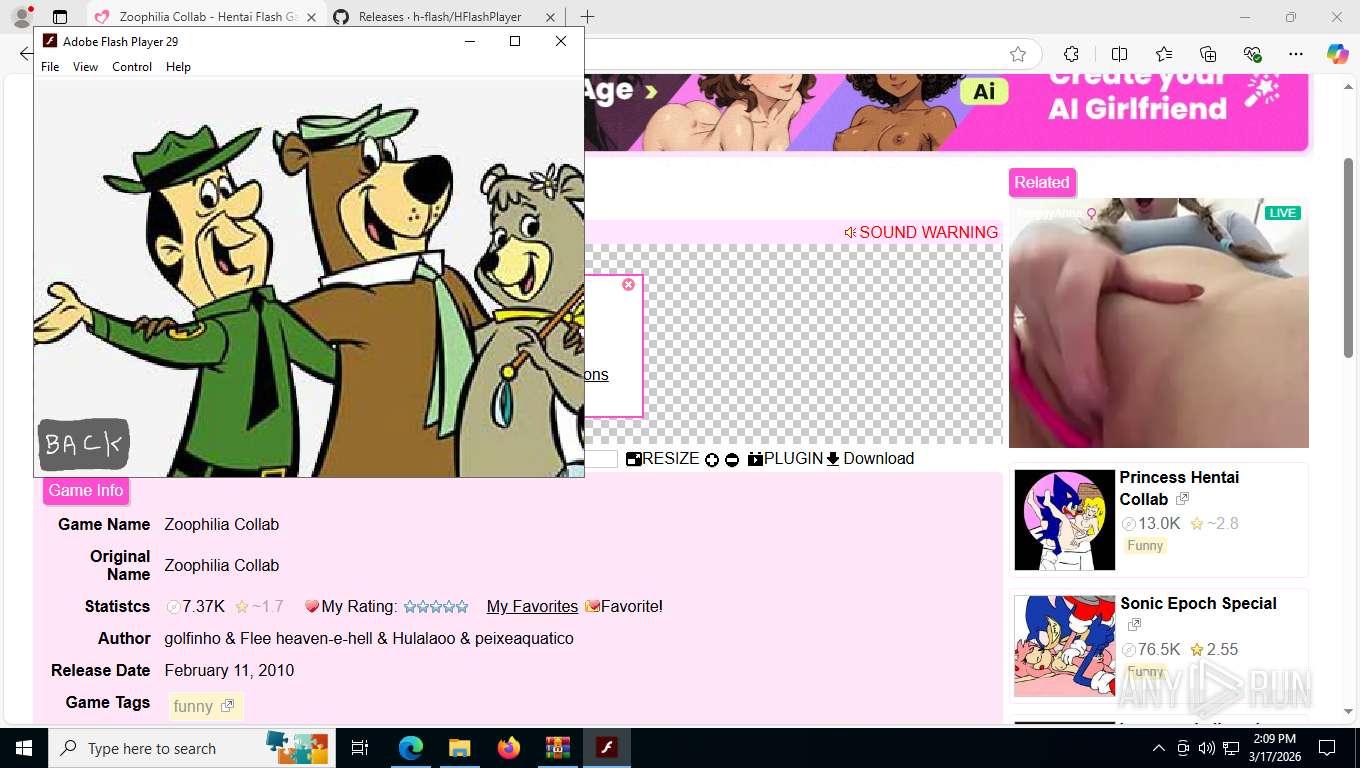The image size is (1360, 768).
Task: Click the Related section header
Action: click(1042, 182)
